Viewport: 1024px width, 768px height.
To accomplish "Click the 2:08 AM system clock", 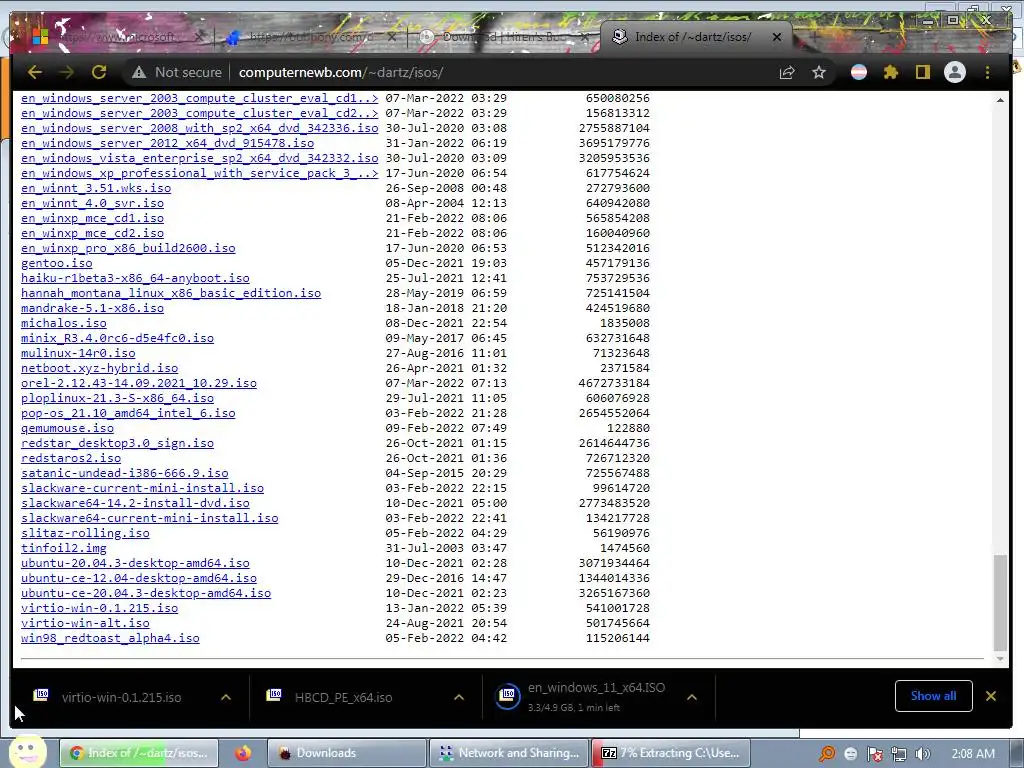I will pos(973,754).
